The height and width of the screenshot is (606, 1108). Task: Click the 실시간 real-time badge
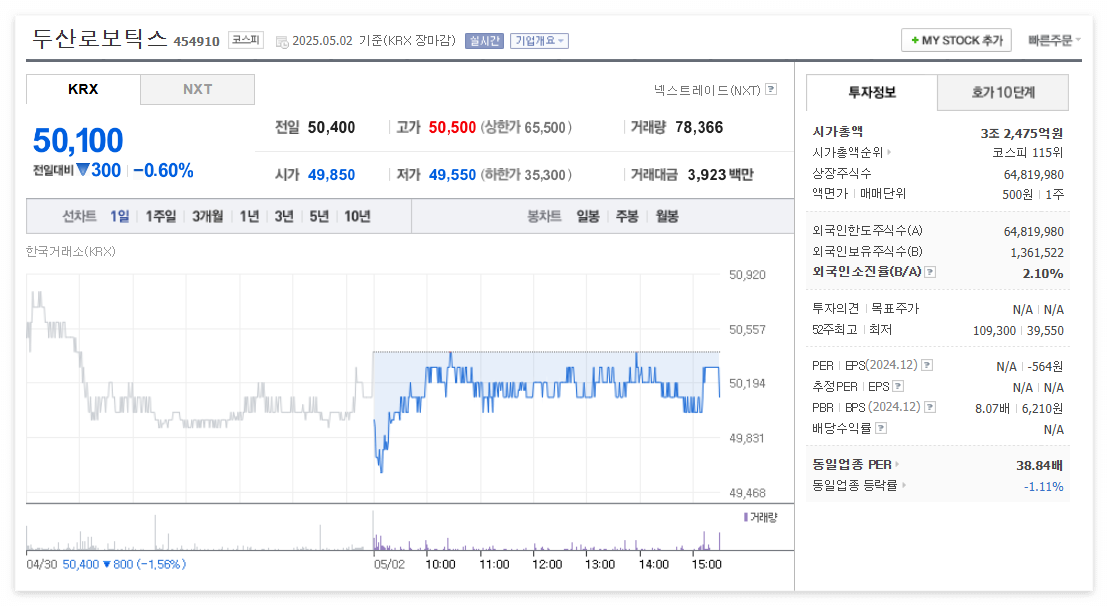483,40
